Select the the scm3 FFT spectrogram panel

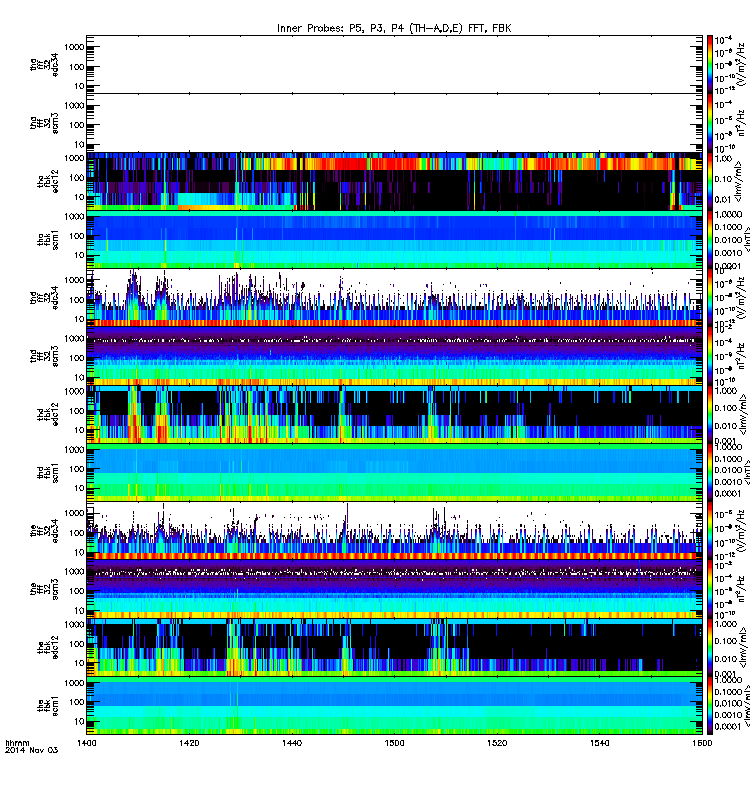[394, 588]
